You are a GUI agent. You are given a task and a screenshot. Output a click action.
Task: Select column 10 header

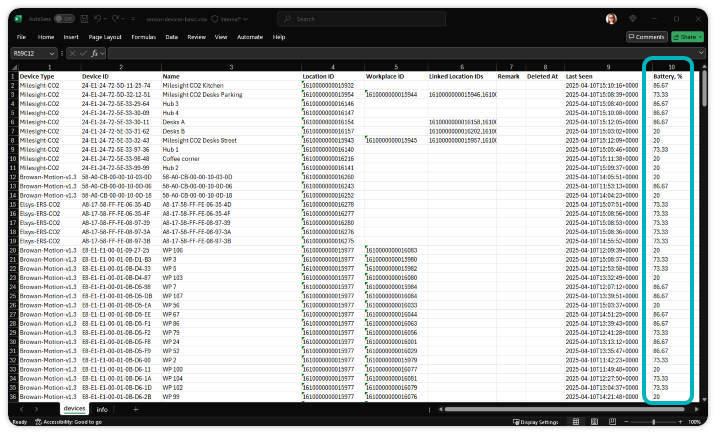[x=671, y=67]
